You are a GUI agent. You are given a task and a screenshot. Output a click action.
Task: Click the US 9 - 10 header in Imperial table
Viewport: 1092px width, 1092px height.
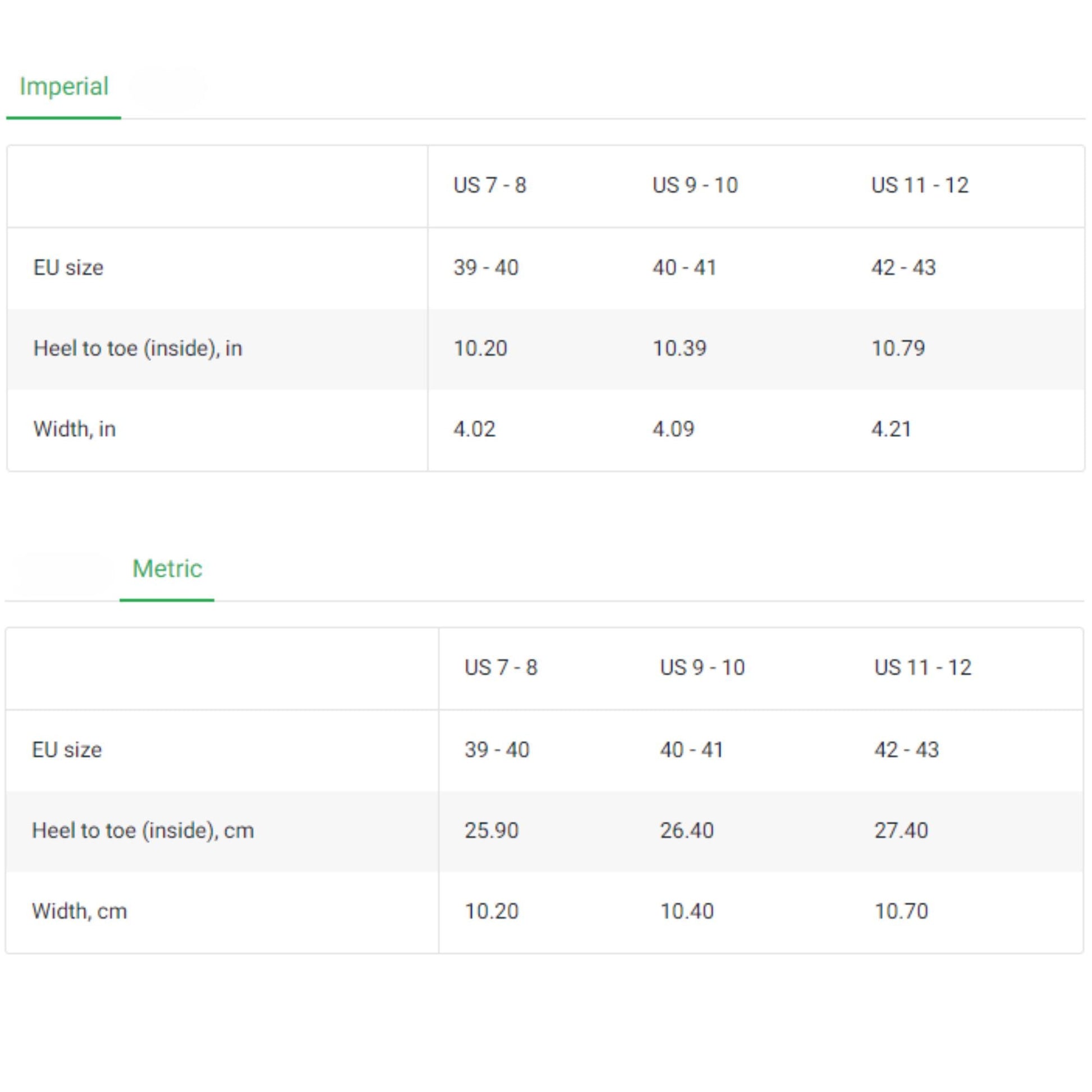click(x=695, y=185)
